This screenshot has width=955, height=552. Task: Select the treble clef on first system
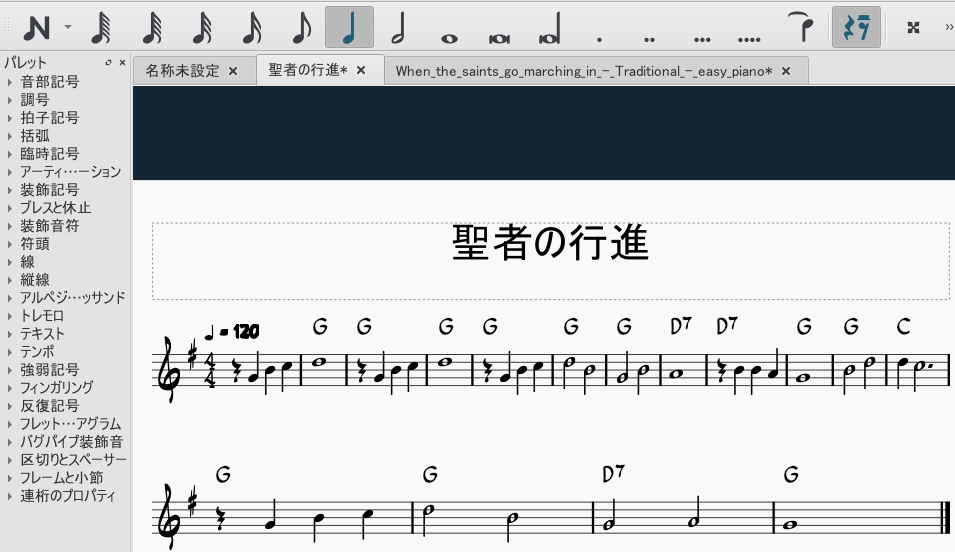point(170,369)
